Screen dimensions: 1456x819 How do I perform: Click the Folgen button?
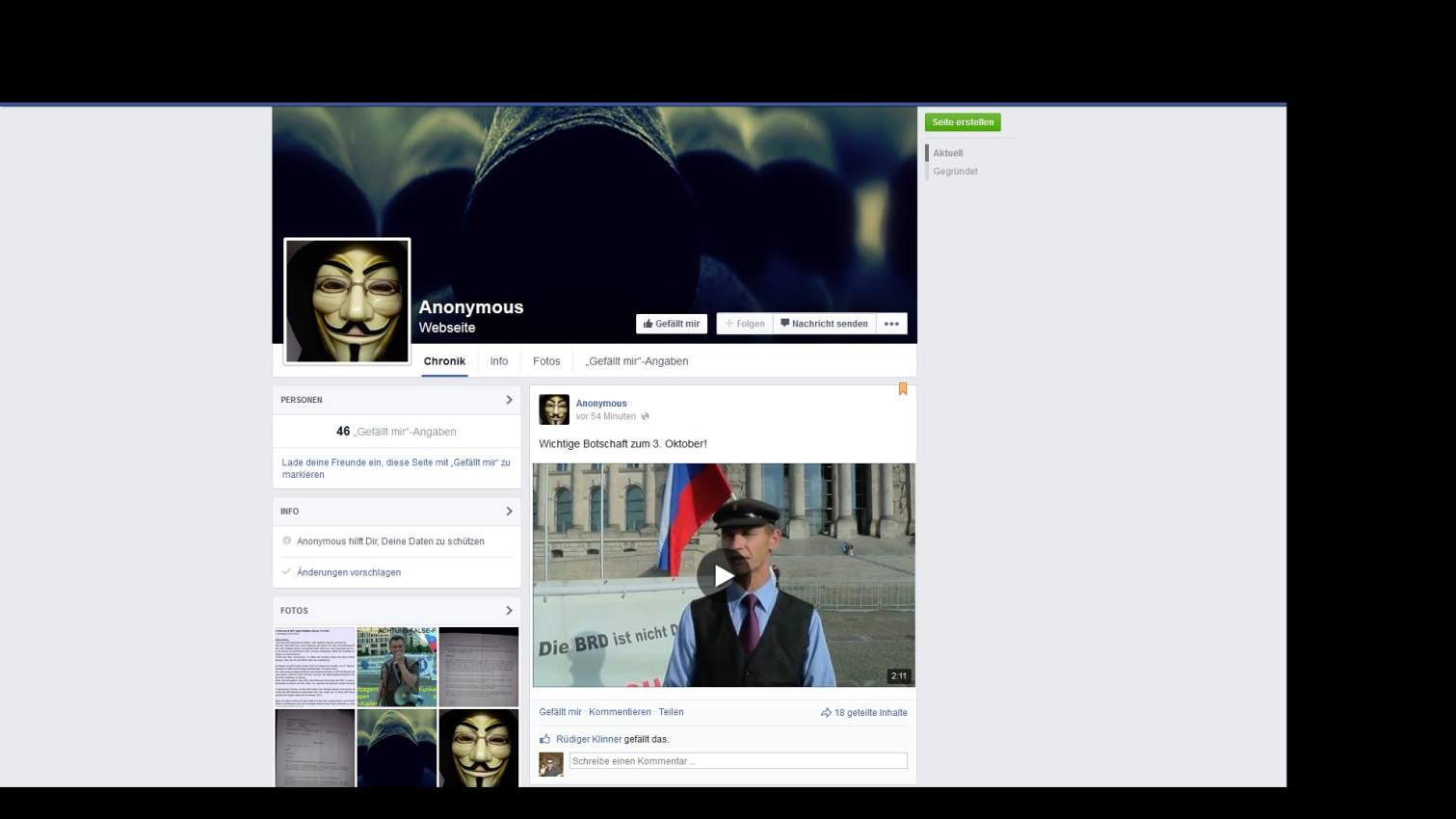coord(745,324)
